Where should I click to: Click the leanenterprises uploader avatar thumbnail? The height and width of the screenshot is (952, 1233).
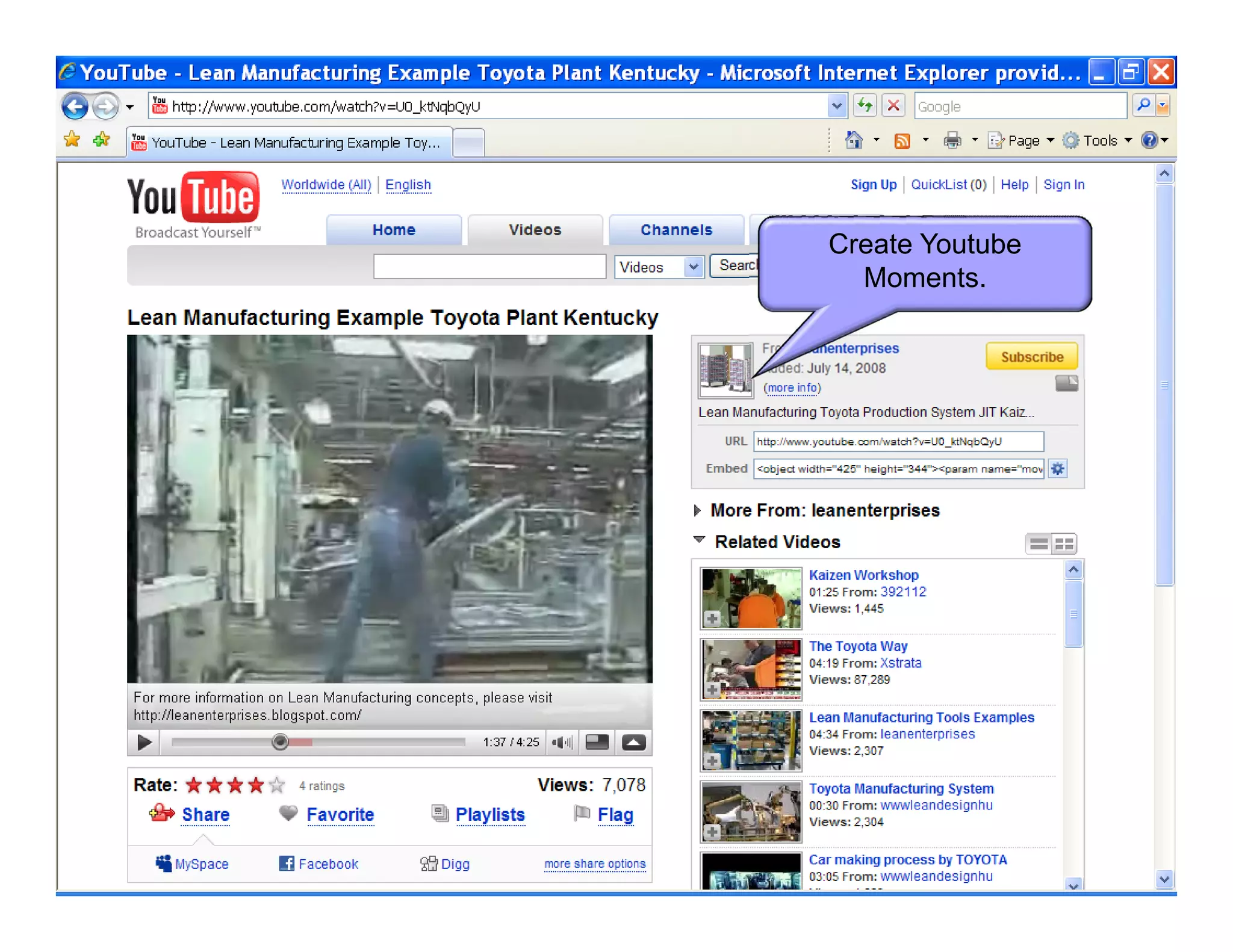[x=725, y=371]
